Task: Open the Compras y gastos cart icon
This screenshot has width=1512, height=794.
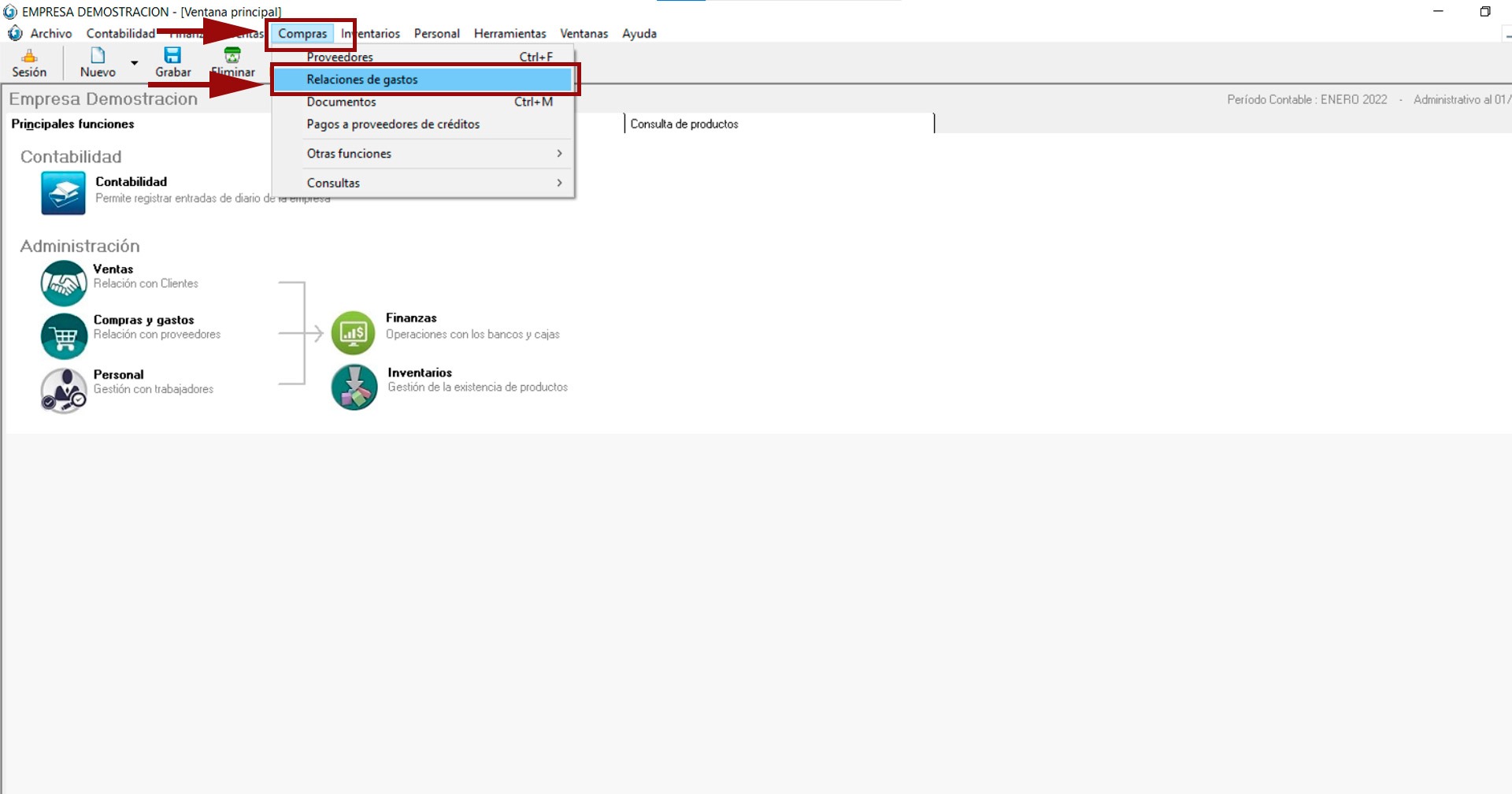Action: pyautogui.click(x=64, y=336)
